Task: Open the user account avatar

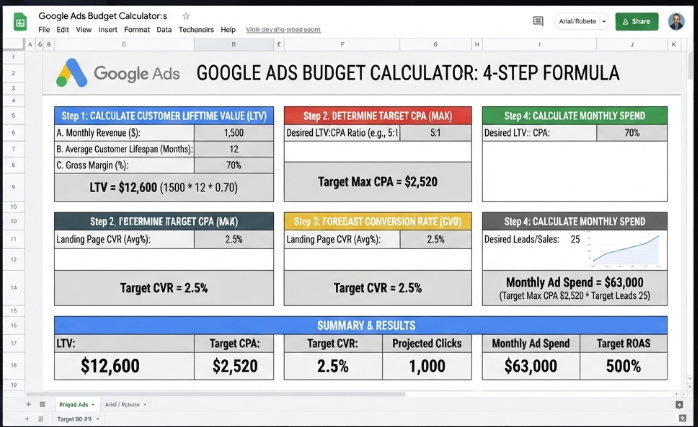Action: point(676,21)
